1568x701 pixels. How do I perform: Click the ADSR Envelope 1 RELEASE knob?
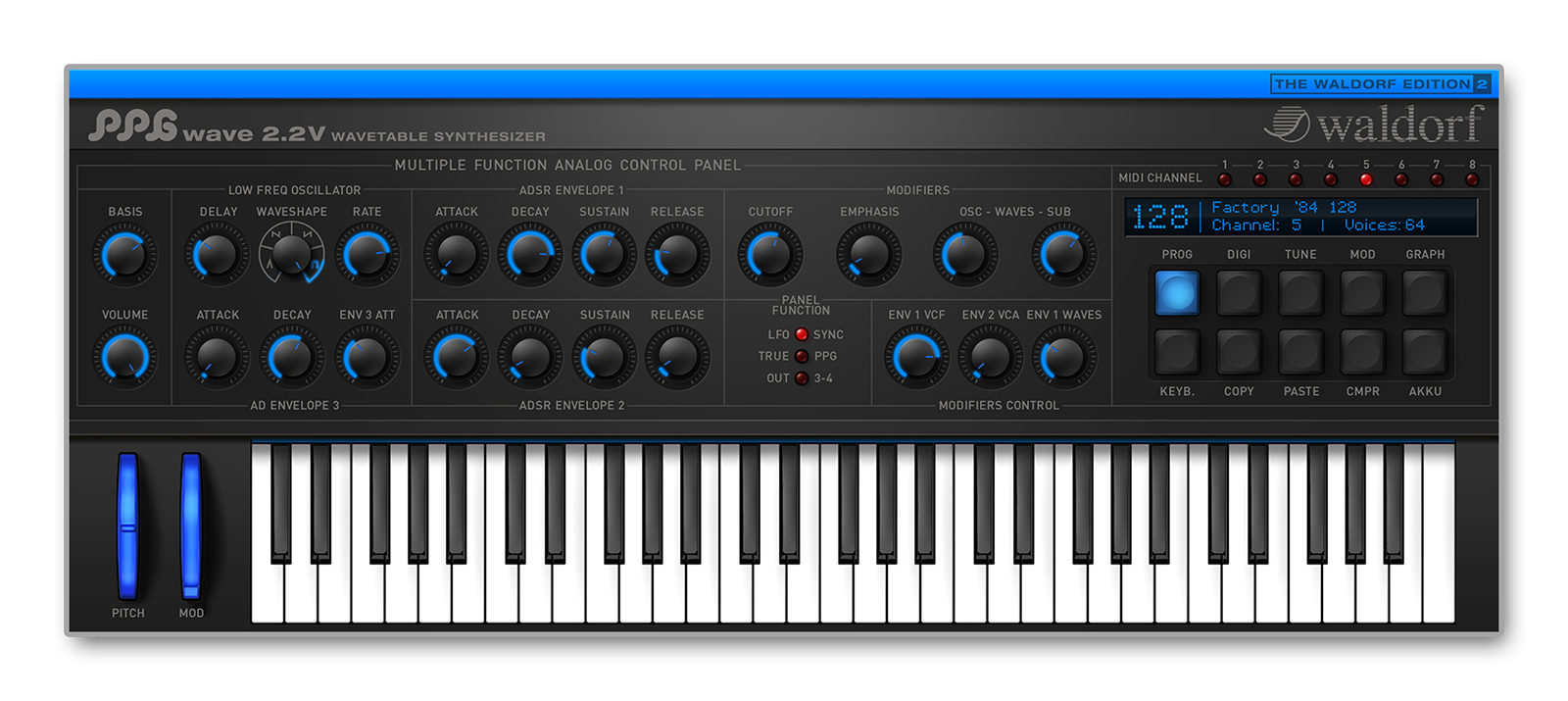click(x=677, y=255)
